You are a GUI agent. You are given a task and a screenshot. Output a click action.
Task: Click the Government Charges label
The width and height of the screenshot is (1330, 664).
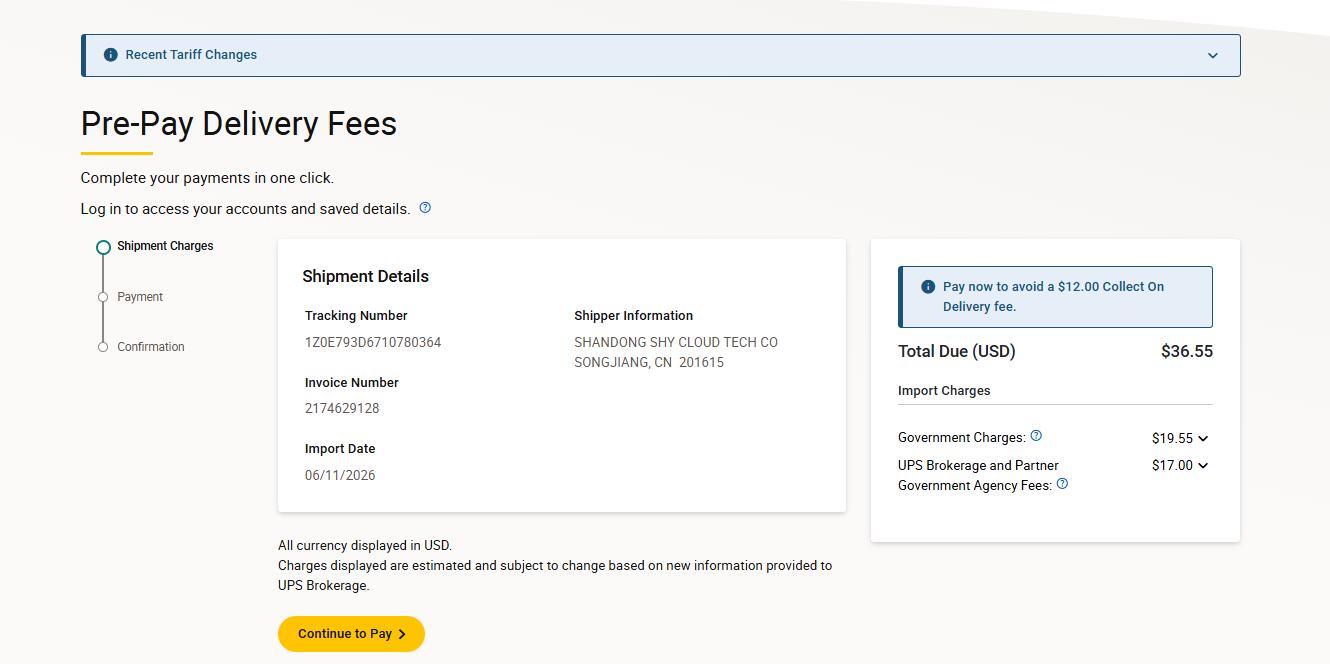tap(962, 438)
